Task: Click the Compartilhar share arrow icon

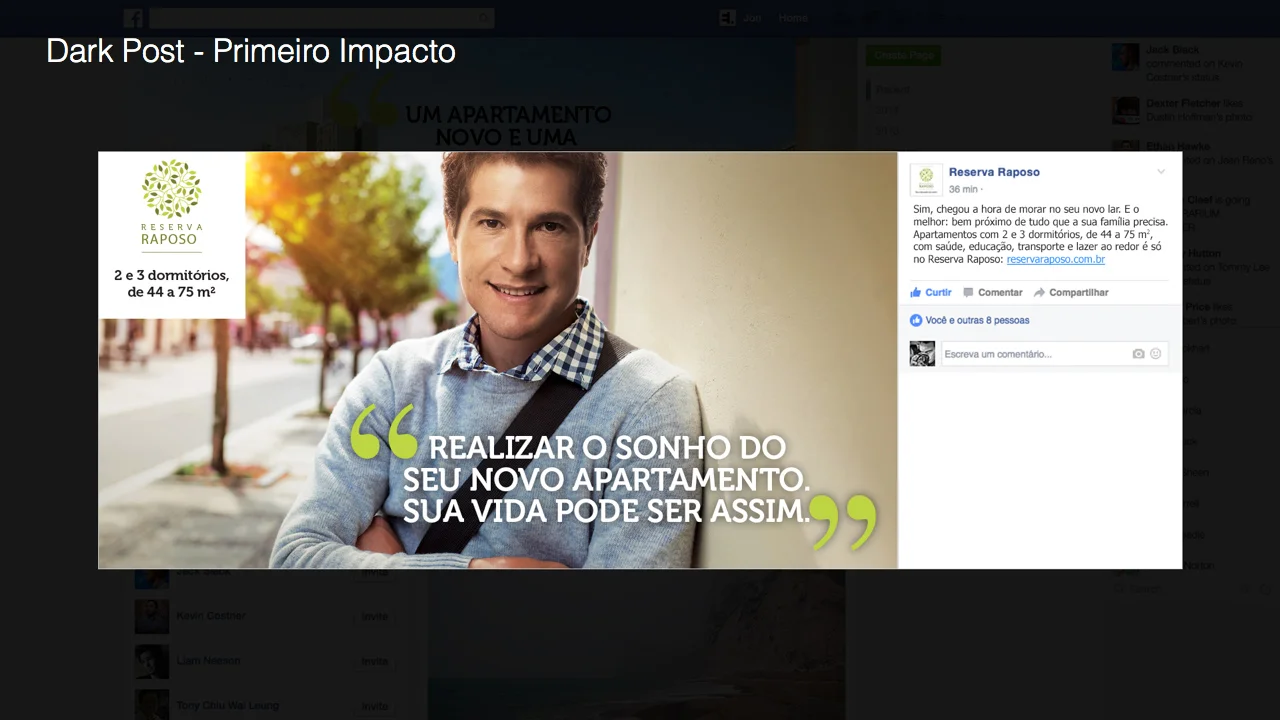Action: tap(1039, 292)
